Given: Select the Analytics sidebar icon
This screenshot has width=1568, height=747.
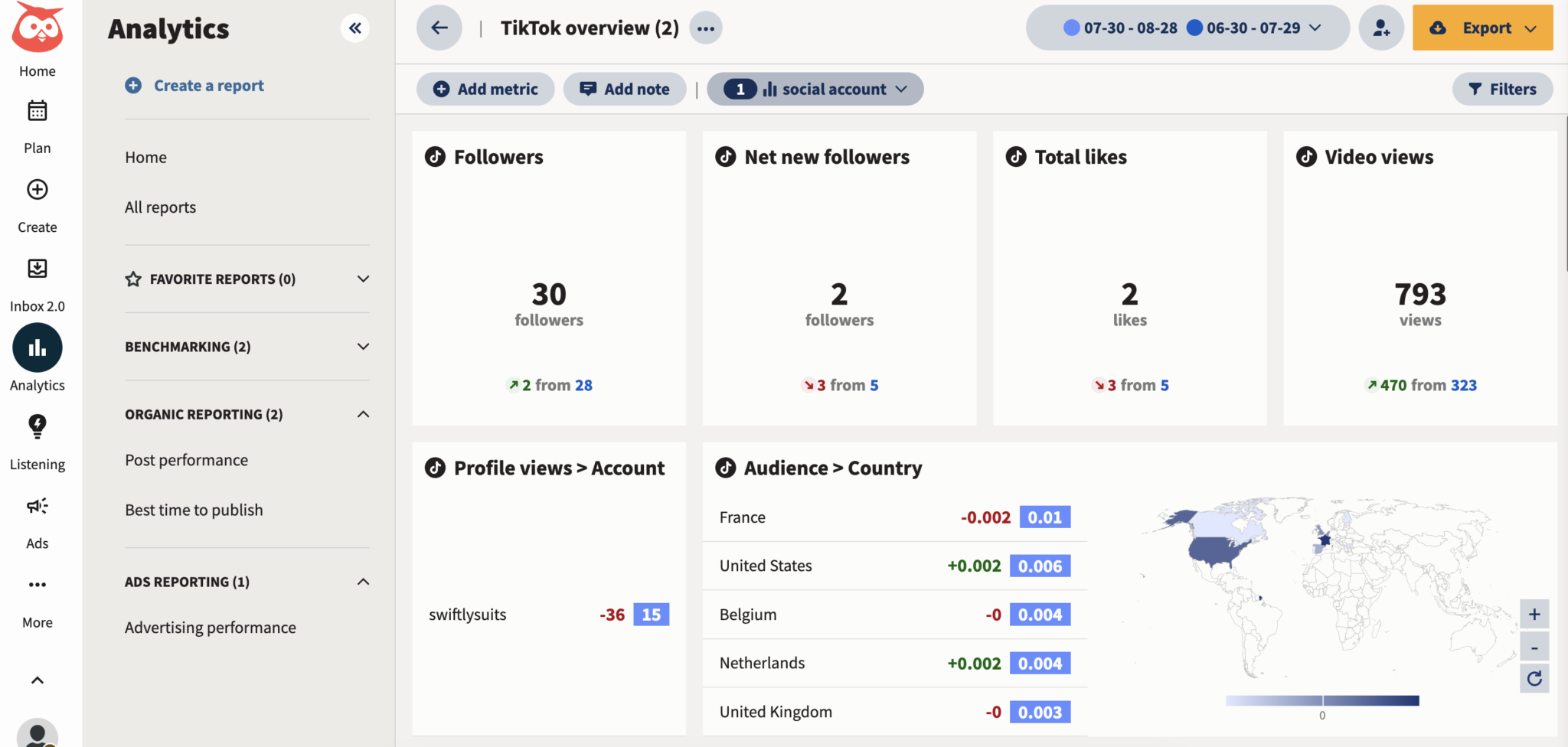Looking at the screenshot, I should click(36, 347).
